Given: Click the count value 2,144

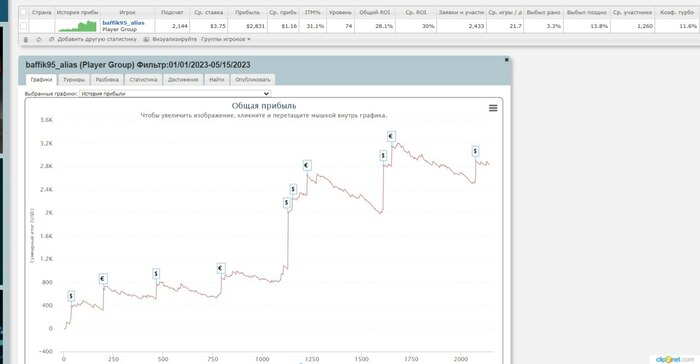Looking at the screenshot, I should click(179, 26).
